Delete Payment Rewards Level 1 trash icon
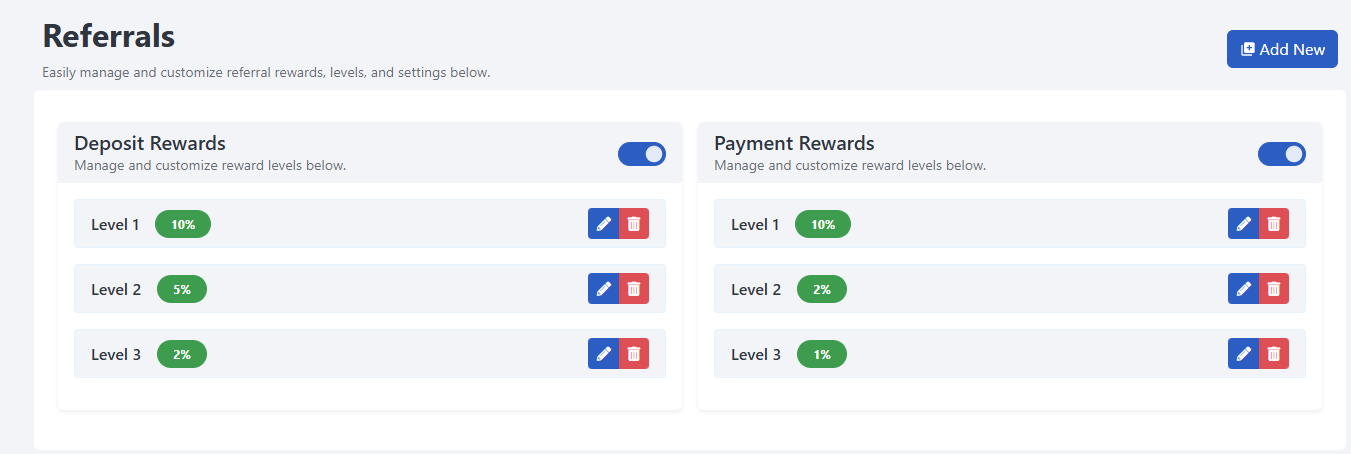Viewport: 1351px width, 454px height. pyautogui.click(x=1274, y=224)
